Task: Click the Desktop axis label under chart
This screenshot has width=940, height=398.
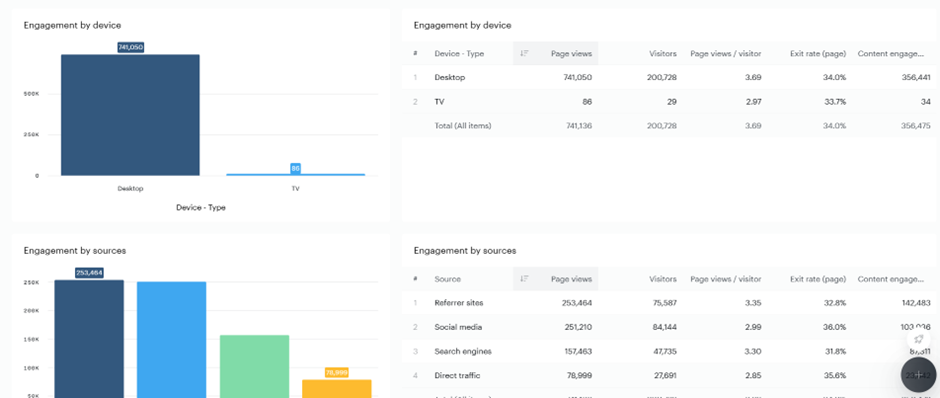Action: coord(131,188)
